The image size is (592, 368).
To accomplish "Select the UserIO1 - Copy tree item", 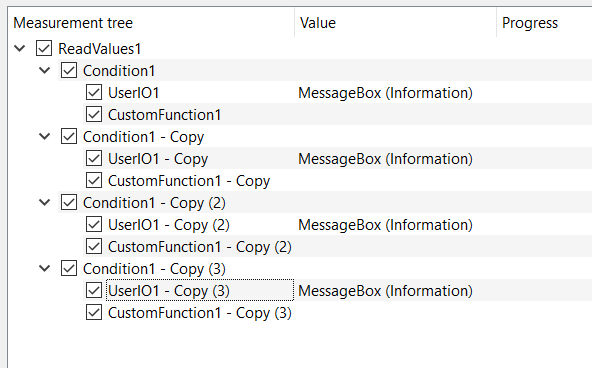I will click(x=158, y=159).
